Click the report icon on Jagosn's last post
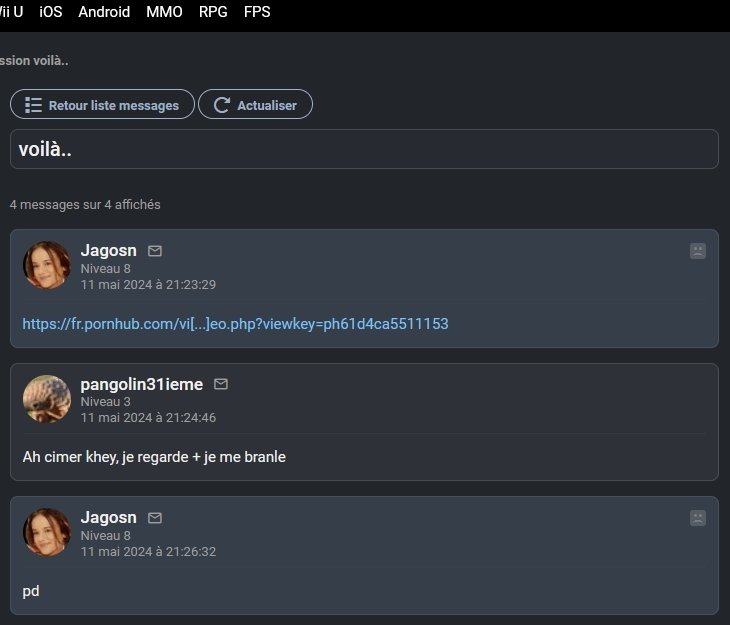This screenshot has width=730, height=625. 698,518
